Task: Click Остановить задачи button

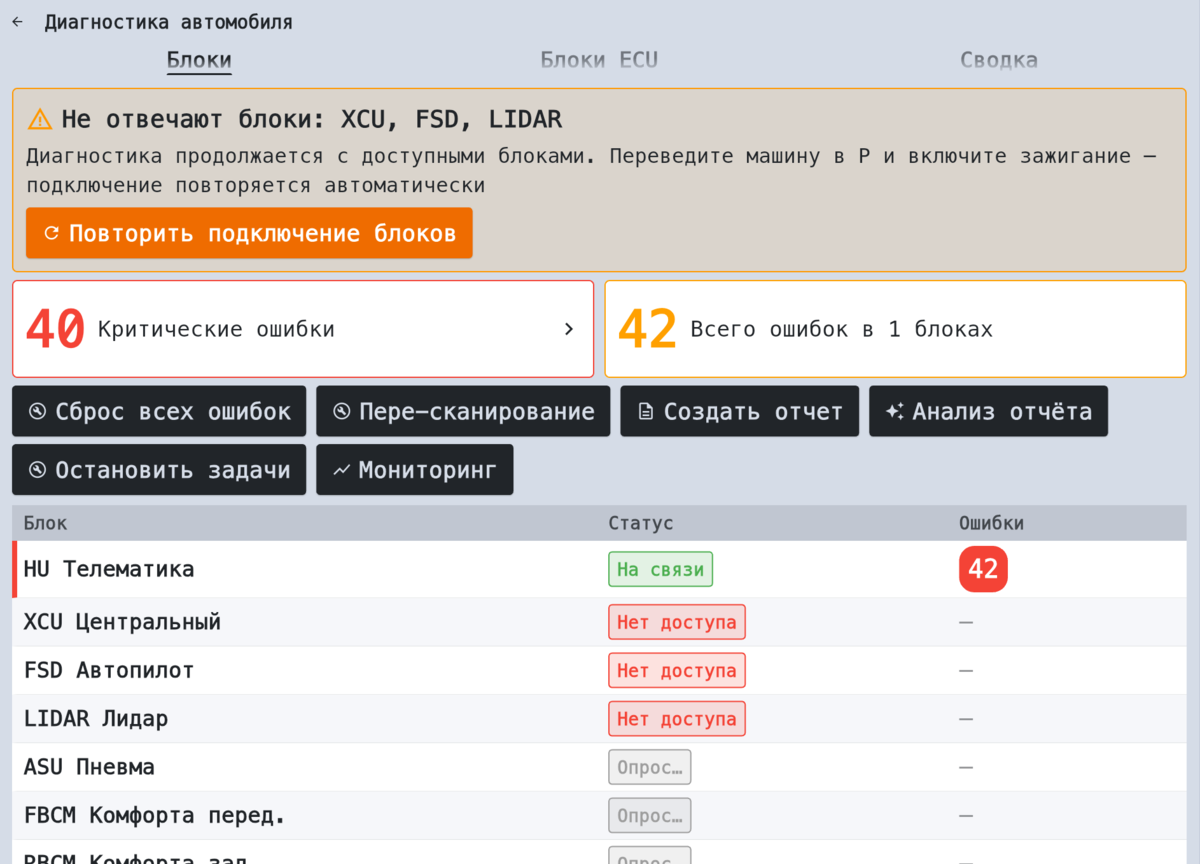Action: 159,470
